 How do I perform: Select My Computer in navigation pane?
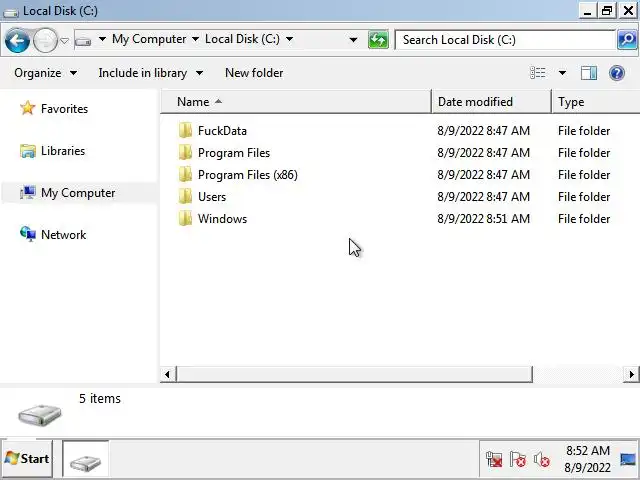pyautogui.click(x=78, y=193)
